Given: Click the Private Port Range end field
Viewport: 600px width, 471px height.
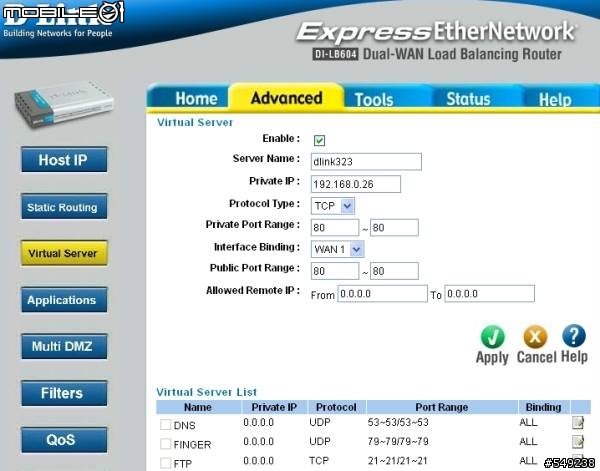Looking at the screenshot, I should [x=394, y=228].
